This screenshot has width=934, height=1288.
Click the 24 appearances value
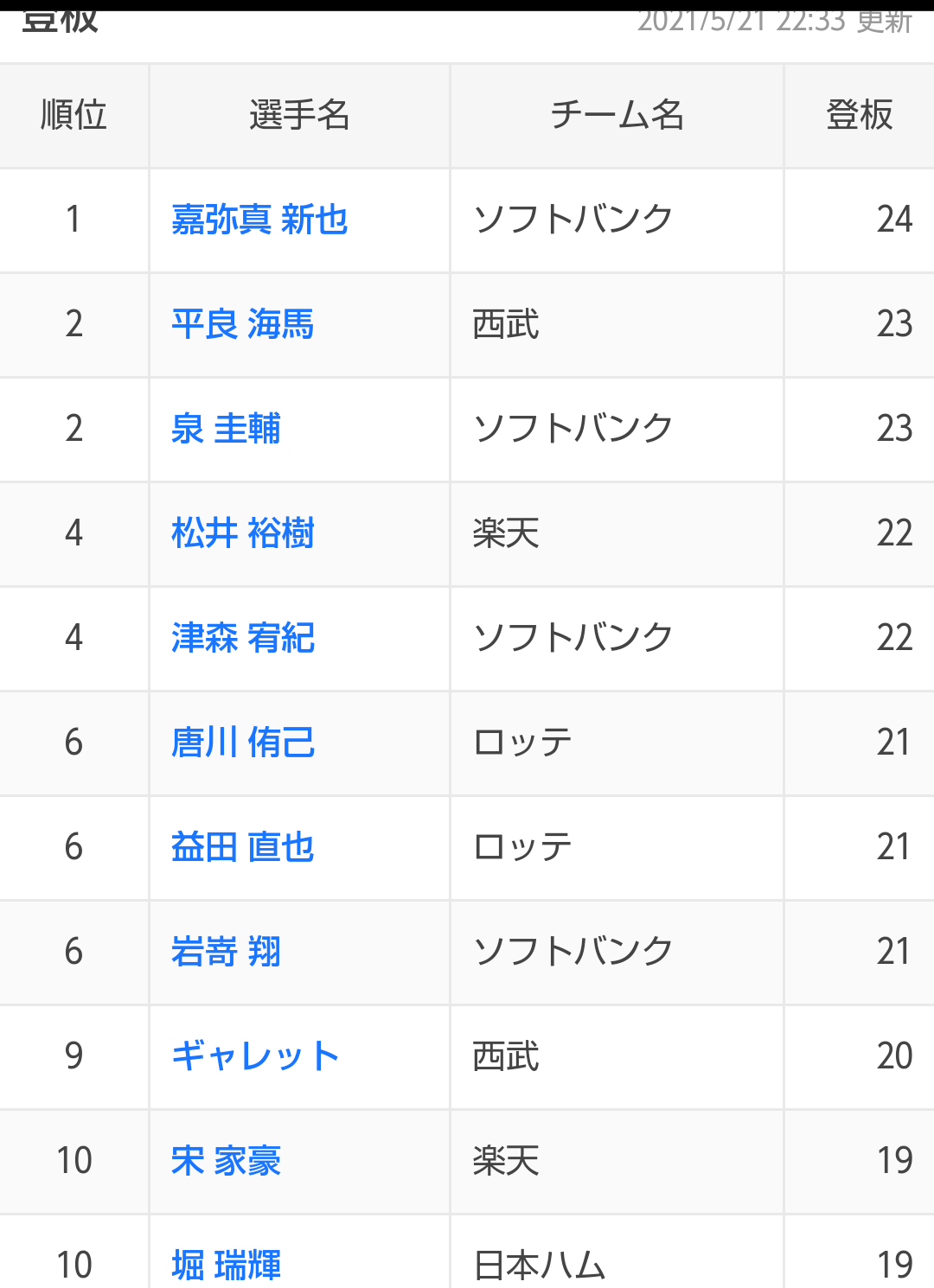[893, 220]
